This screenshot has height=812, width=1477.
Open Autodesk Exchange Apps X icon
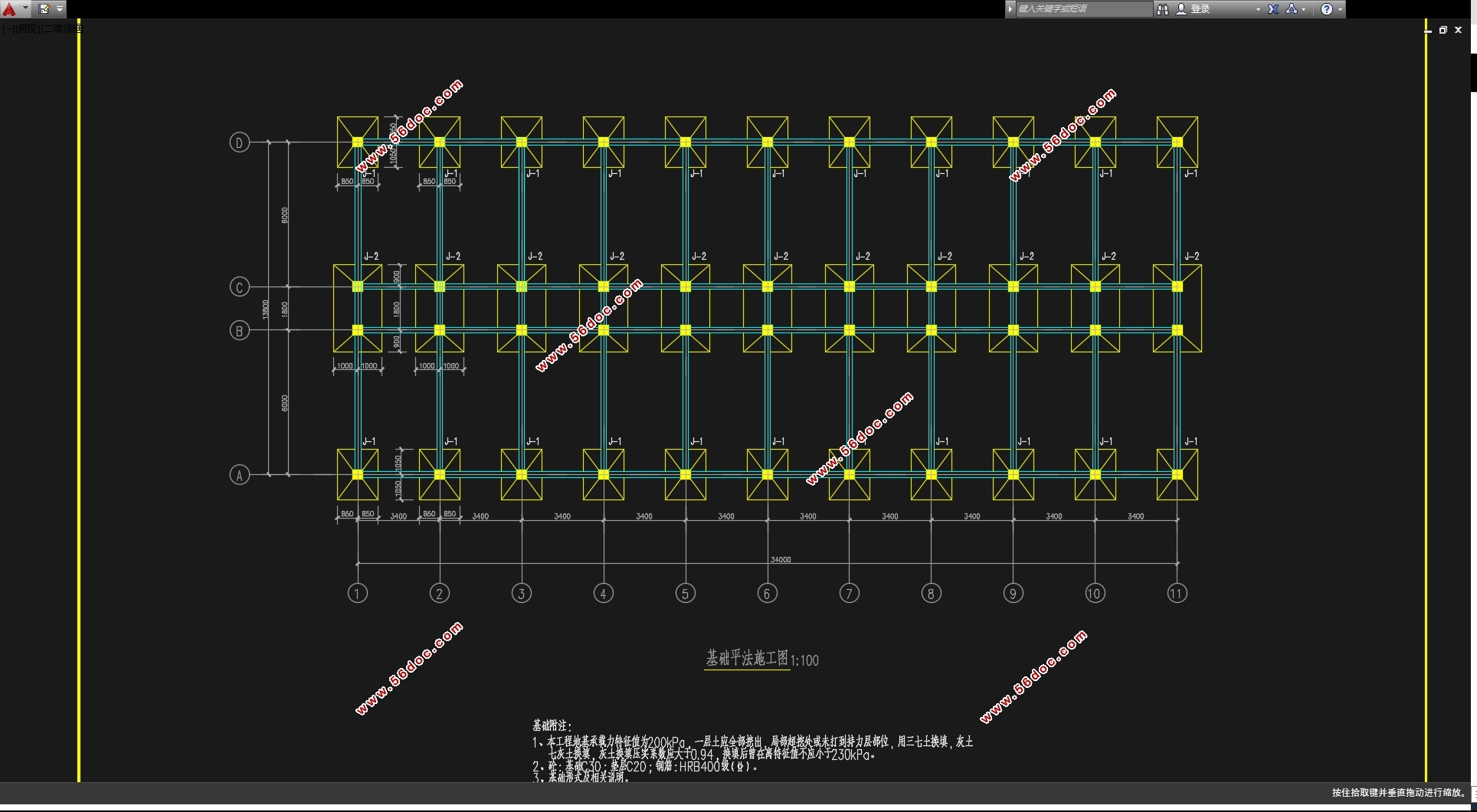[x=1272, y=9]
